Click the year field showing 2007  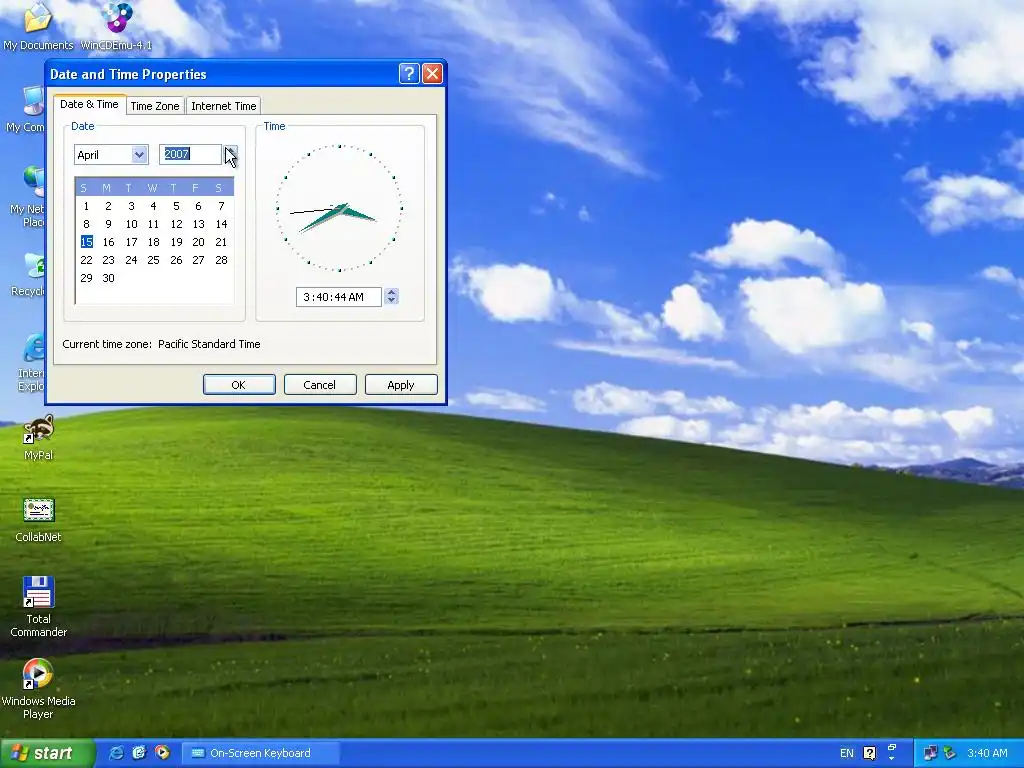click(x=190, y=154)
